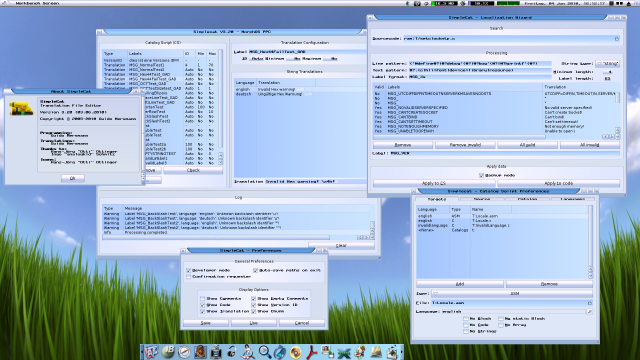
Task: Click the file browse icon beside the File field
Action: (590, 303)
